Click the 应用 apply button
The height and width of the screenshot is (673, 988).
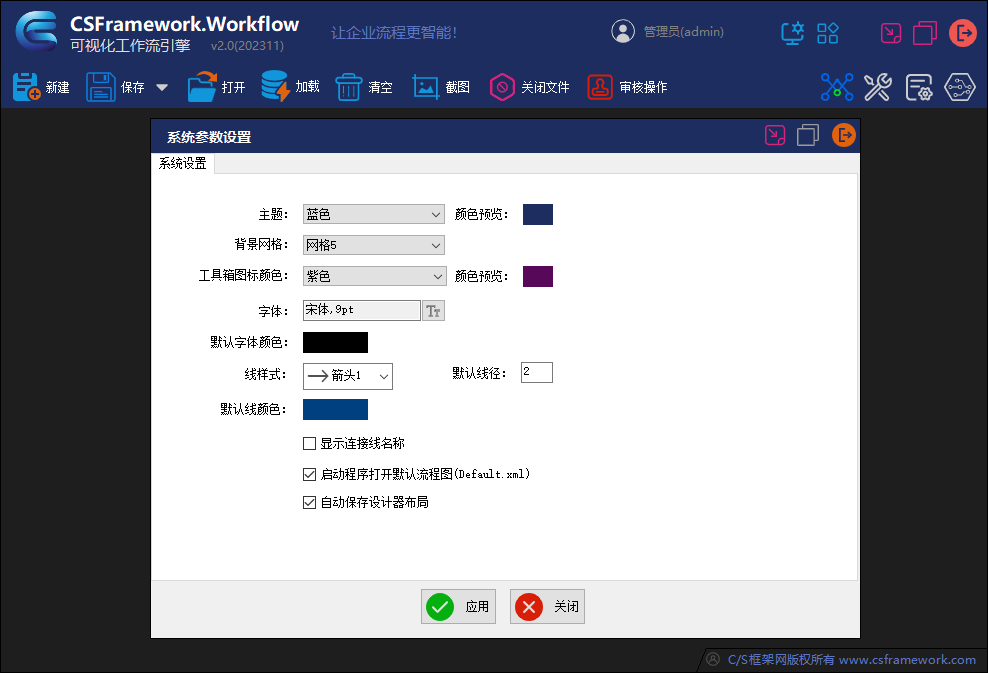point(458,606)
